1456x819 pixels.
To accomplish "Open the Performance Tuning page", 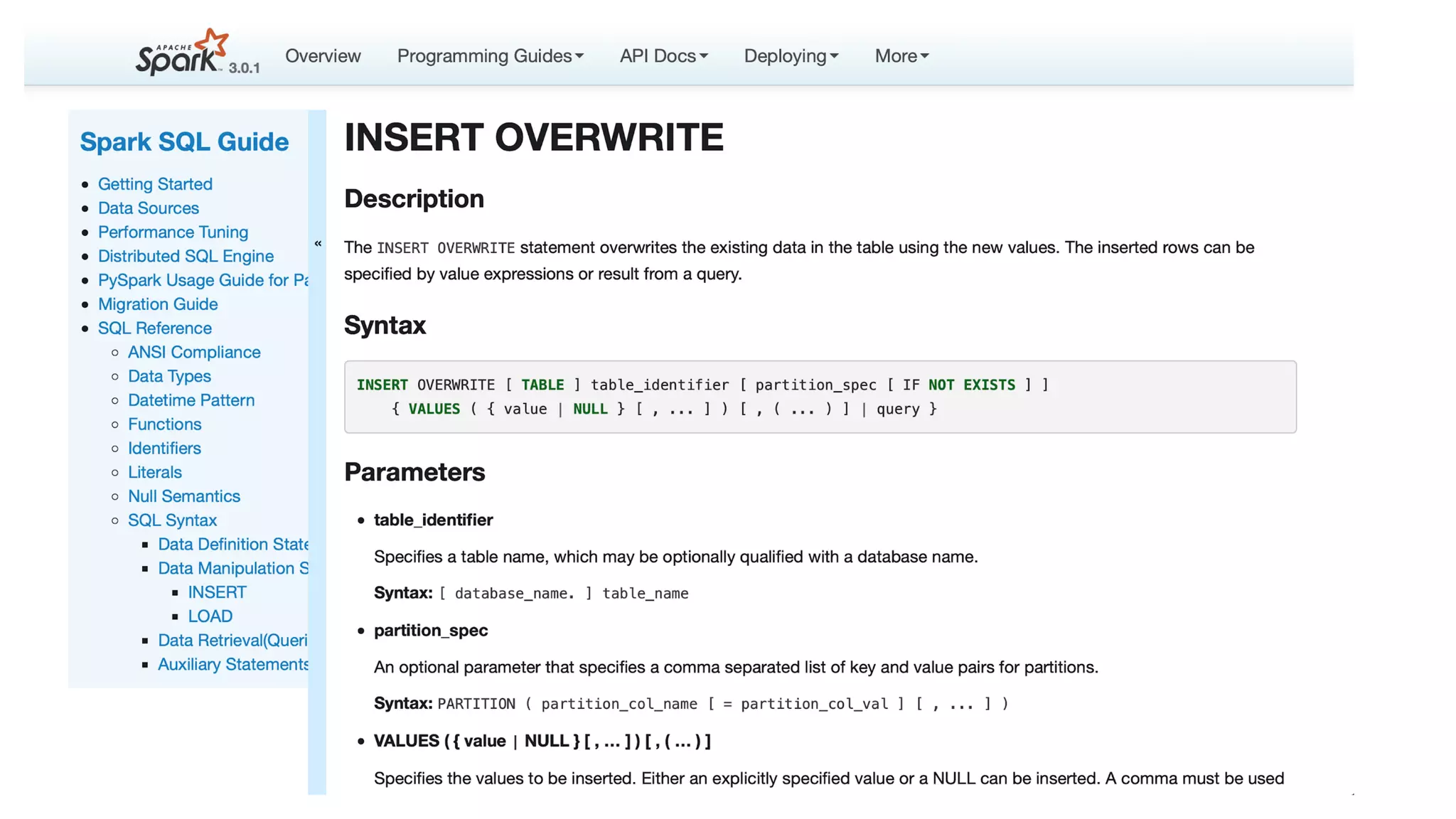I will [173, 232].
